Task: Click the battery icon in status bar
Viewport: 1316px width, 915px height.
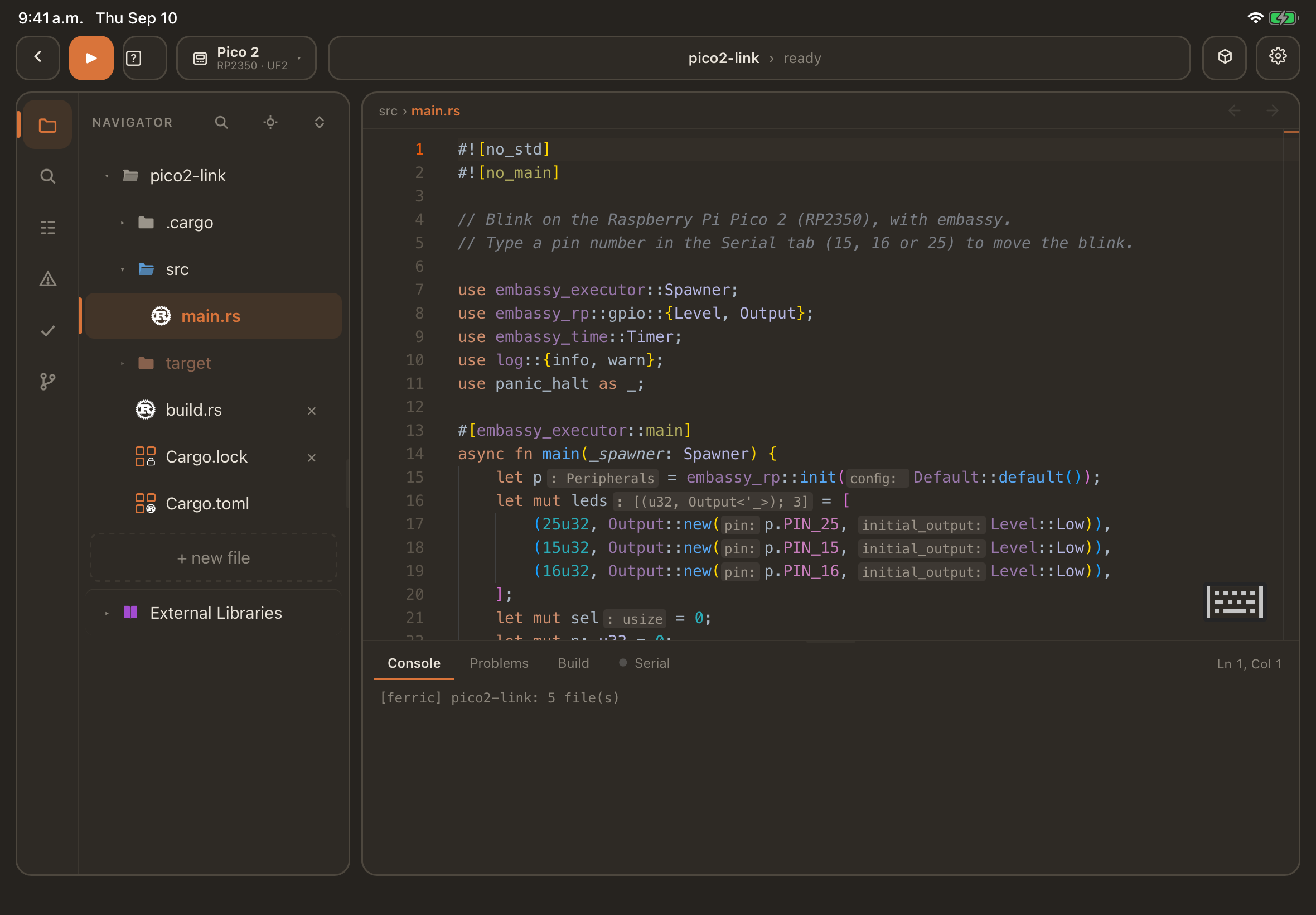Action: pyautogui.click(x=1283, y=18)
